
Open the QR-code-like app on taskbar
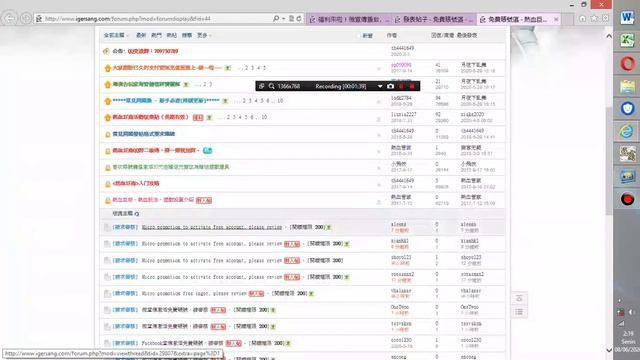point(627,154)
